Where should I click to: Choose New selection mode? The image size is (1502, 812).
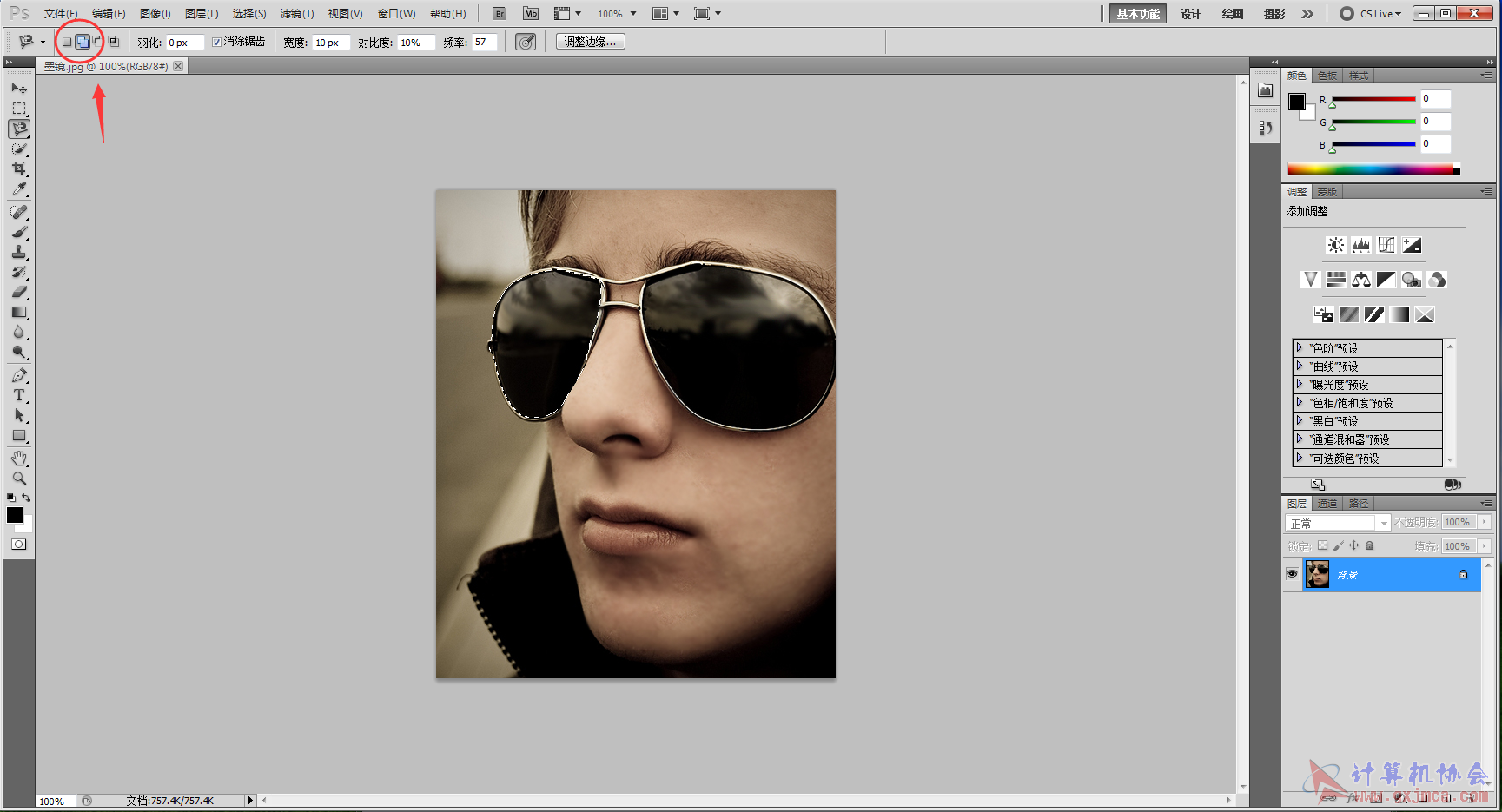67,42
